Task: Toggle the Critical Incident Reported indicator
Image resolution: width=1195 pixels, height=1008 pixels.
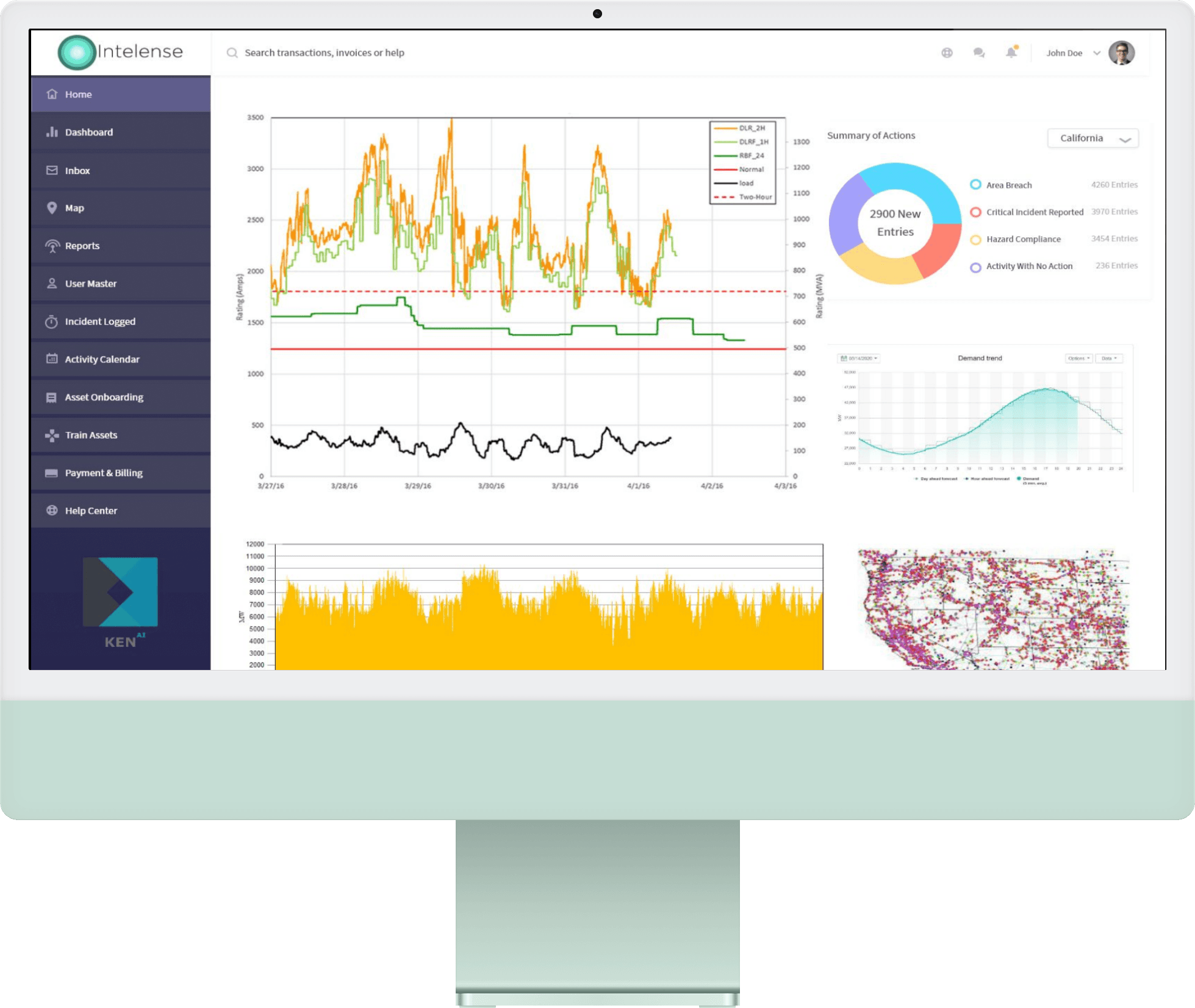Action: (974, 212)
